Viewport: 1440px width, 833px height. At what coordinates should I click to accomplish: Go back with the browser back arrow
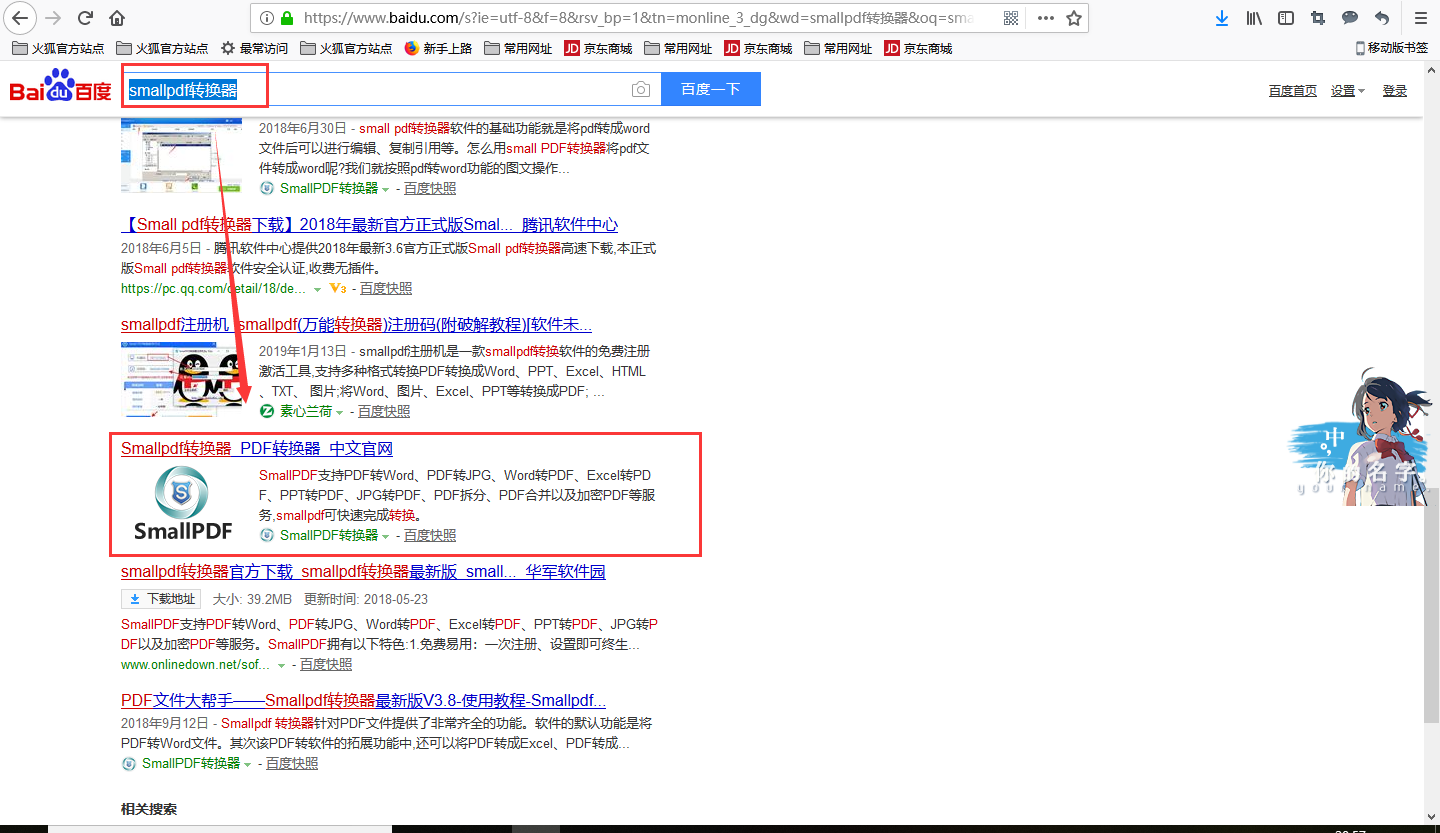point(20,18)
